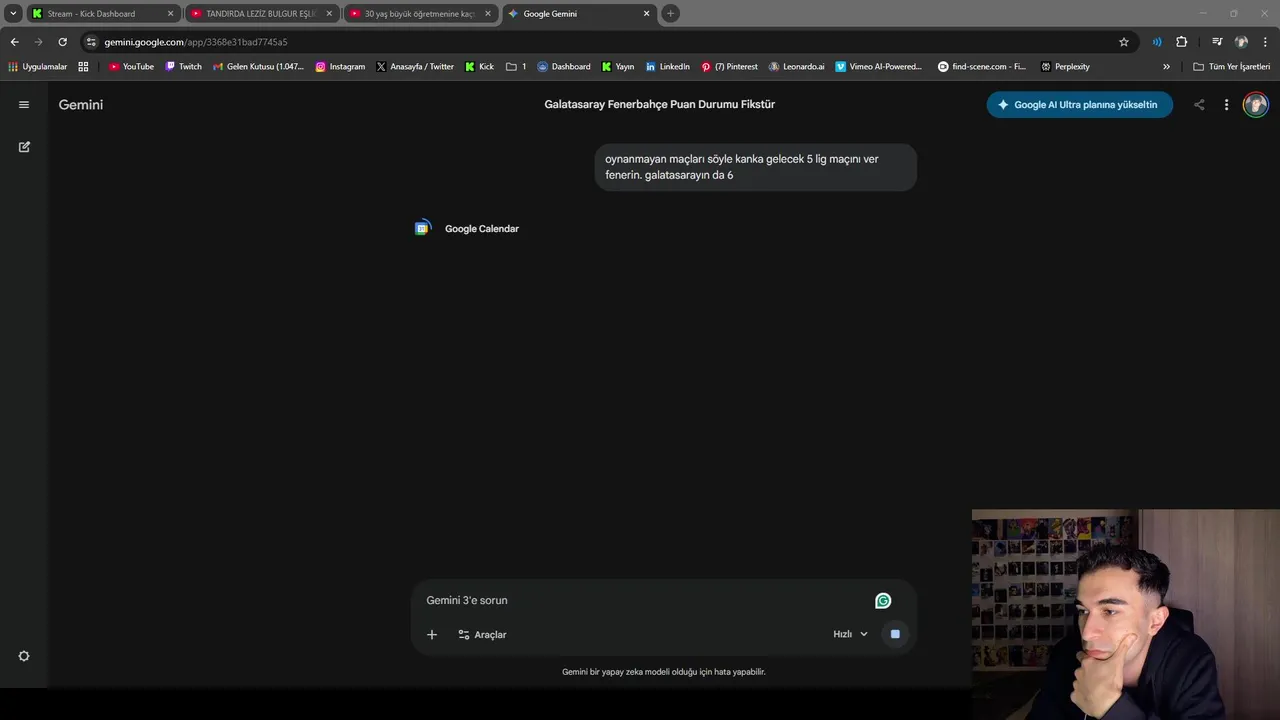Image resolution: width=1280 pixels, height=720 pixels.
Task: Bookmark this page with the star icon
Action: click(1124, 42)
